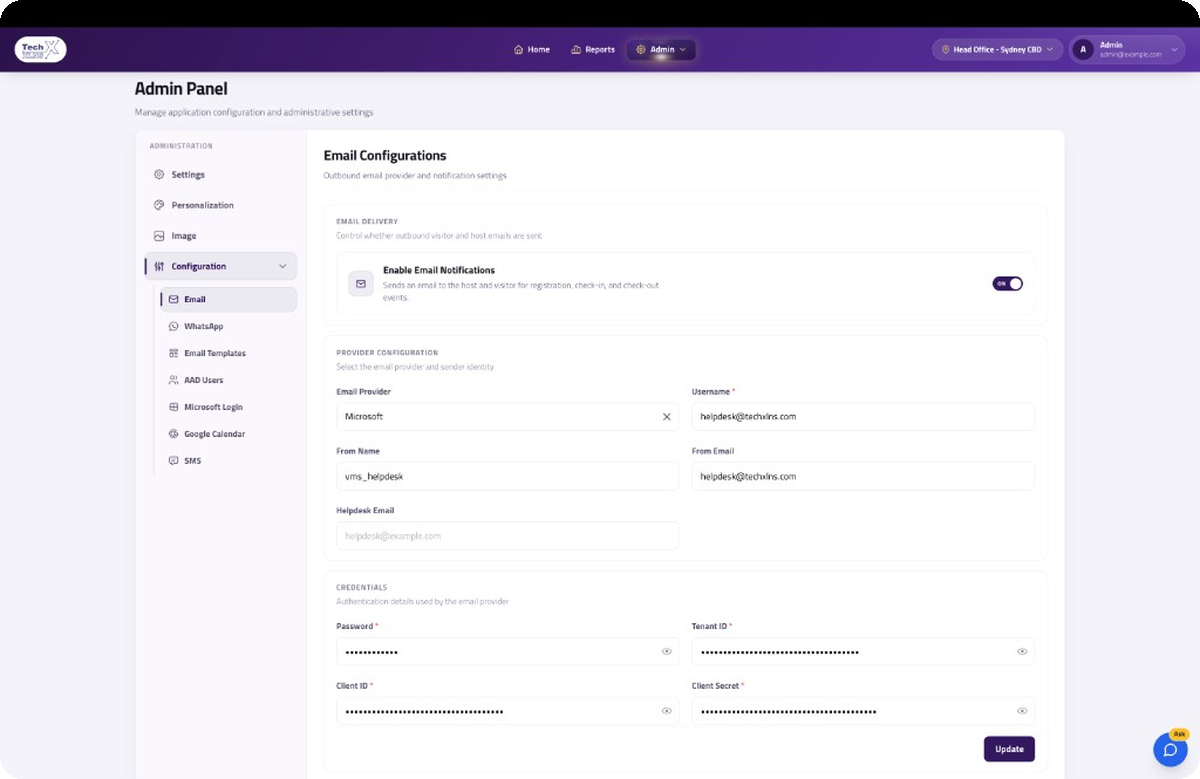
Task: Click the EMAIL DELIVERY section label
Action: point(367,222)
